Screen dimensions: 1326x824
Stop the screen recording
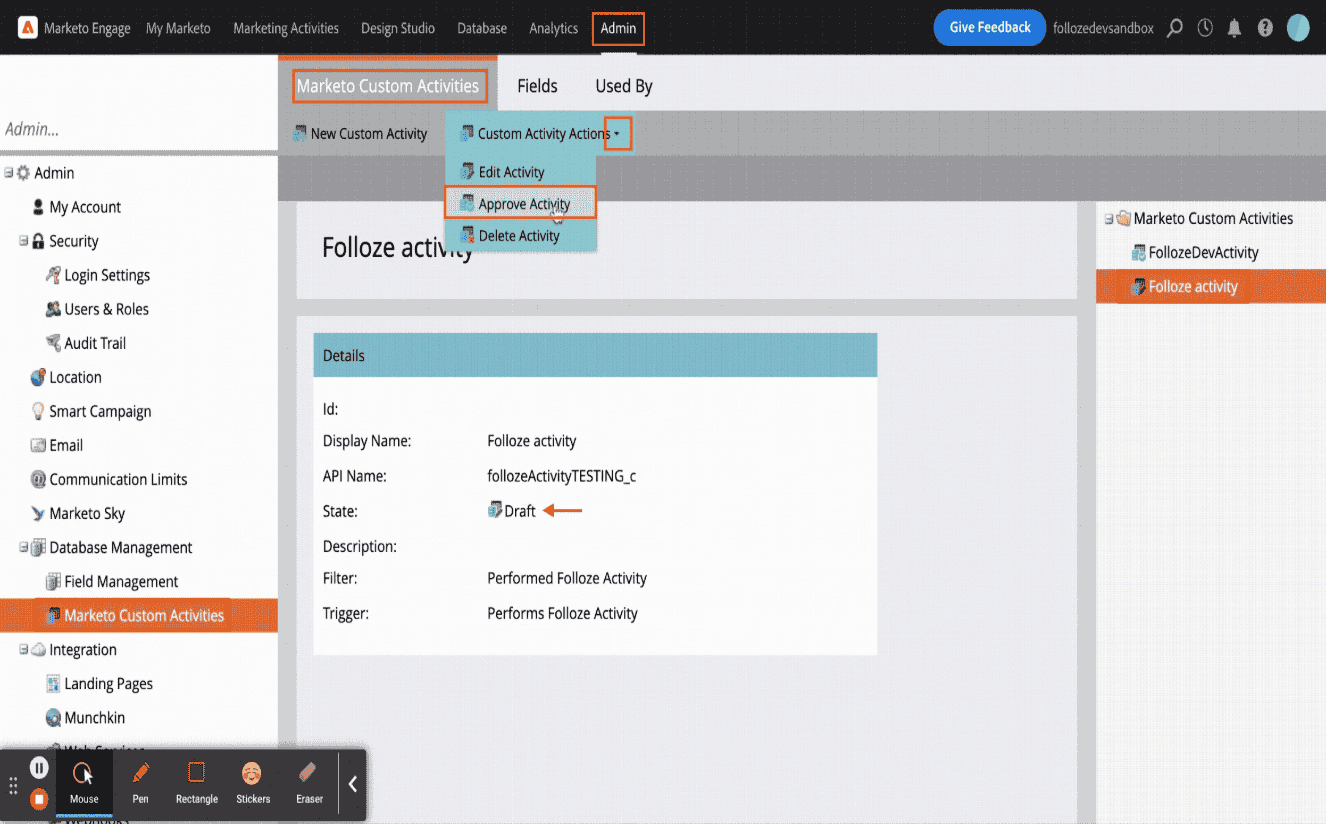pos(39,799)
